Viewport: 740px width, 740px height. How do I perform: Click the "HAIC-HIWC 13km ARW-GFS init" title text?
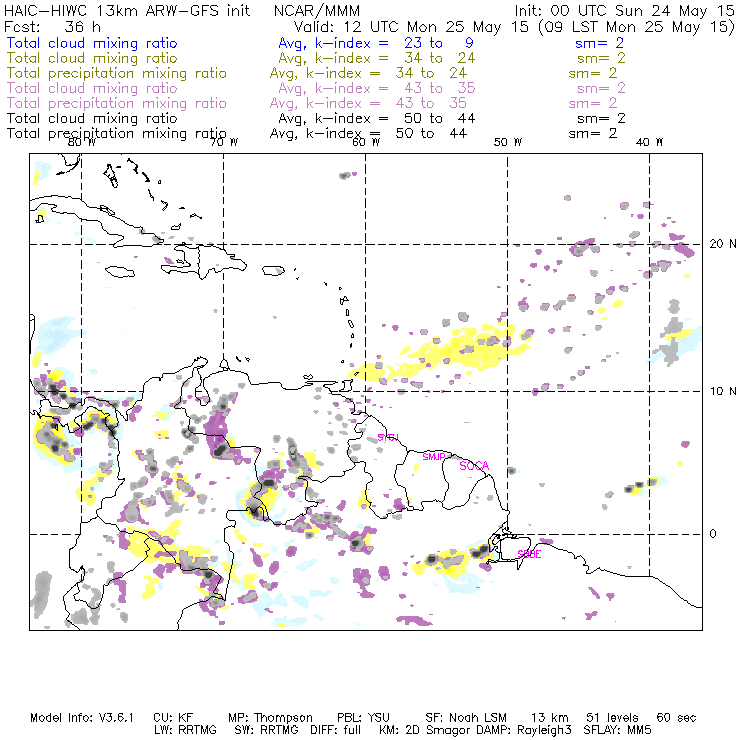(x=127, y=10)
